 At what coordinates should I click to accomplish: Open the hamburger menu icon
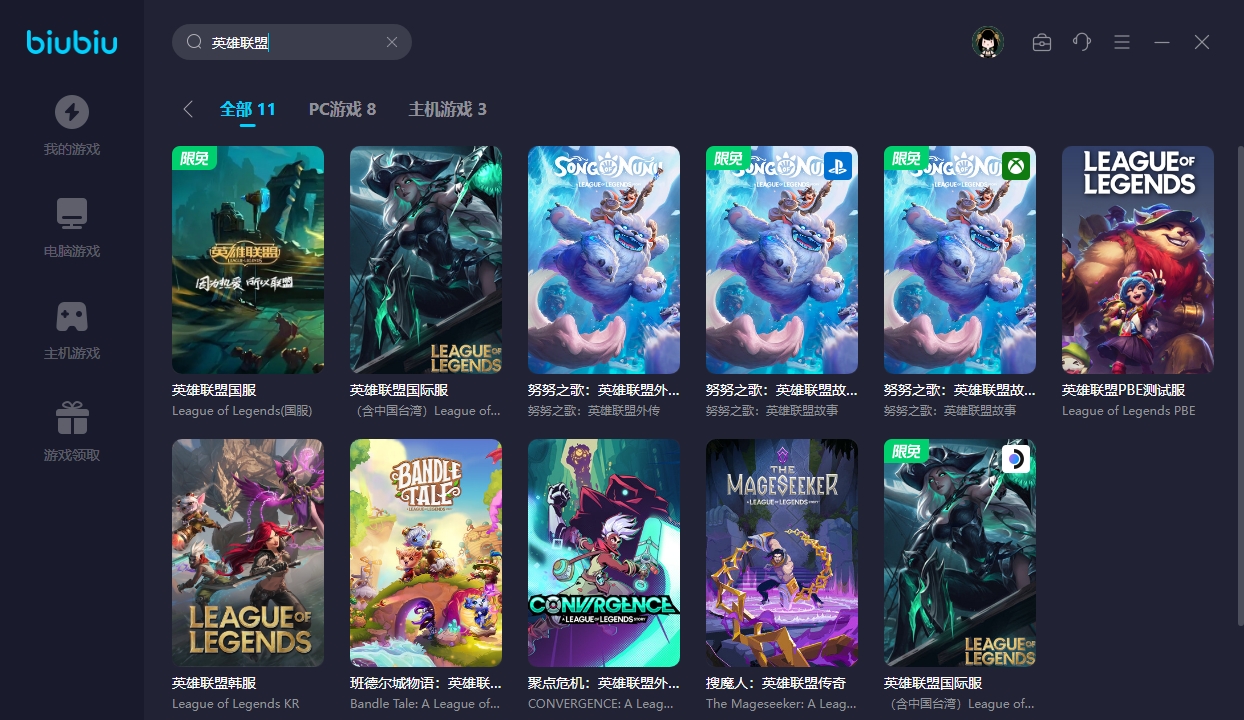point(1122,42)
